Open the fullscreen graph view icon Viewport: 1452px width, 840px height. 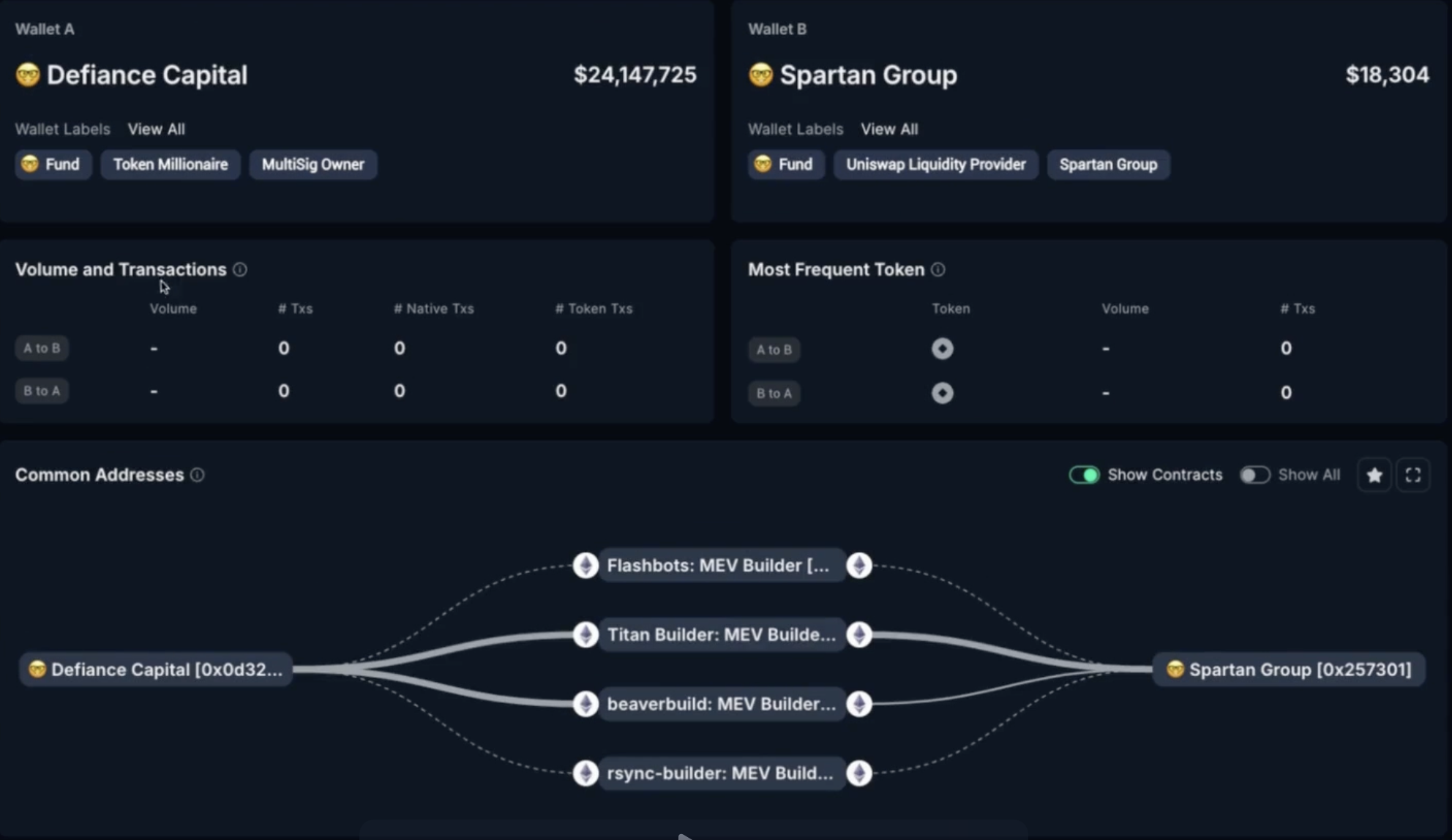pos(1413,475)
